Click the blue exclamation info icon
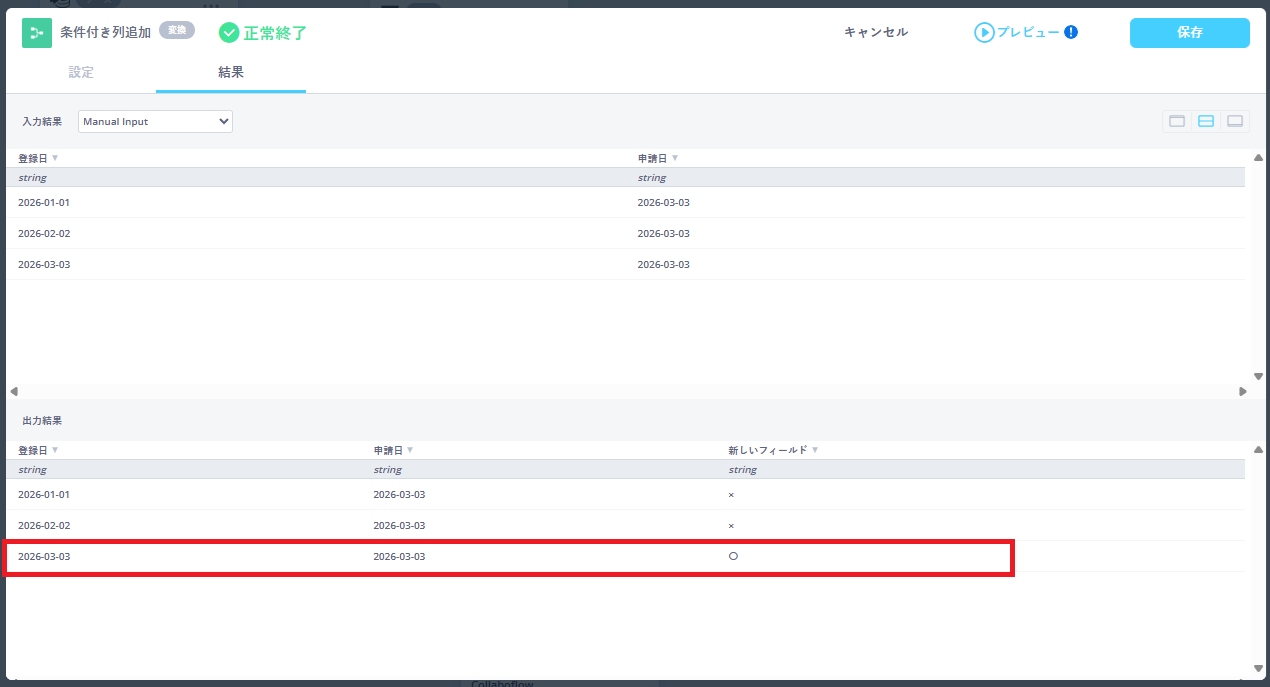The width and height of the screenshot is (1270, 687). pyautogui.click(x=1071, y=32)
